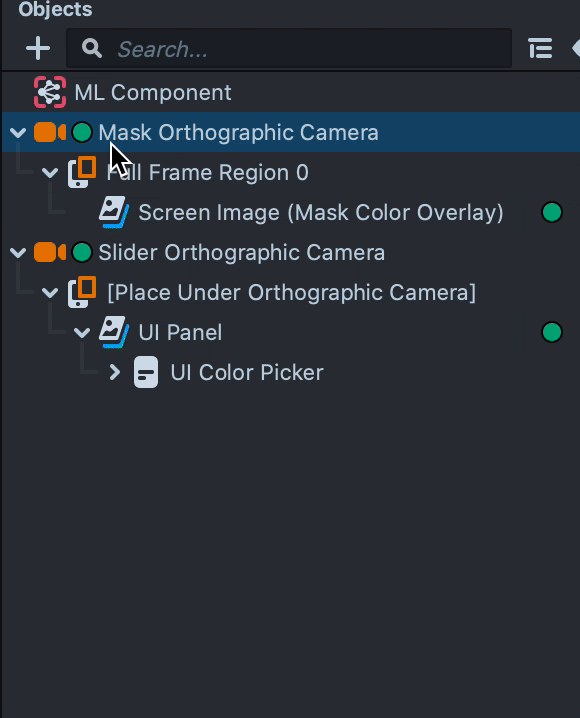Click the Screen Image picture icon

point(114,212)
